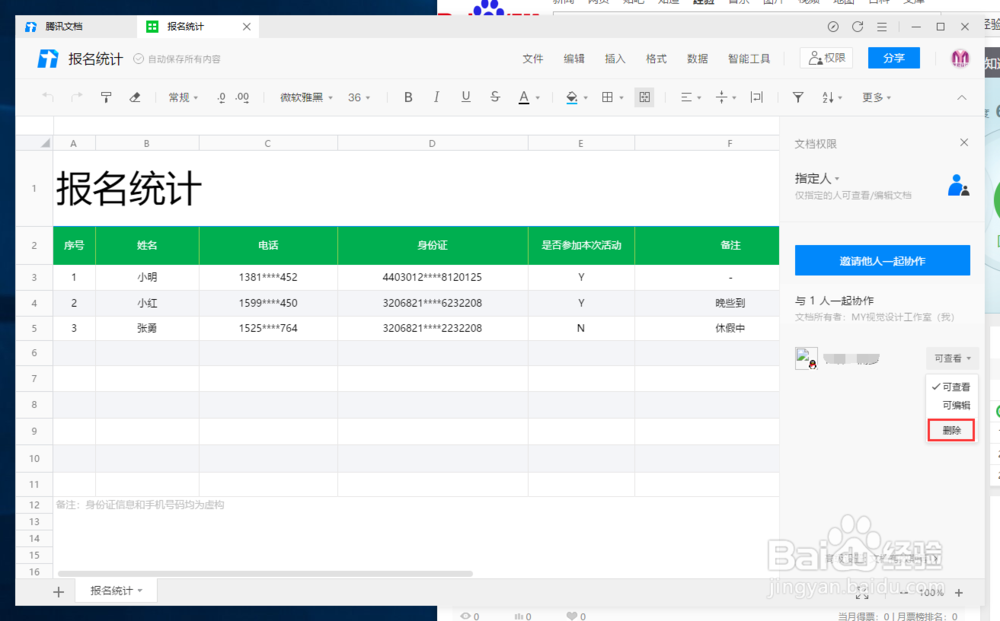The width and height of the screenshot is (1000, 621).
Task: Click the filter funnel icon
Action: 798,97
